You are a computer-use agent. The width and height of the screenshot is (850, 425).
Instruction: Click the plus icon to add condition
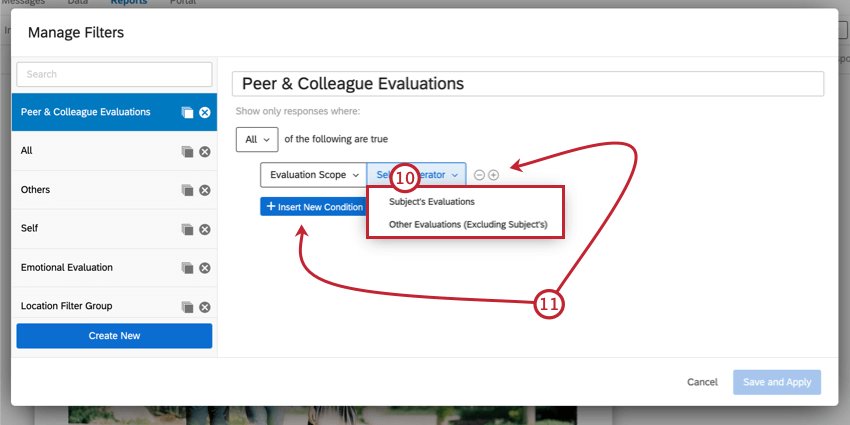point(493,175)
